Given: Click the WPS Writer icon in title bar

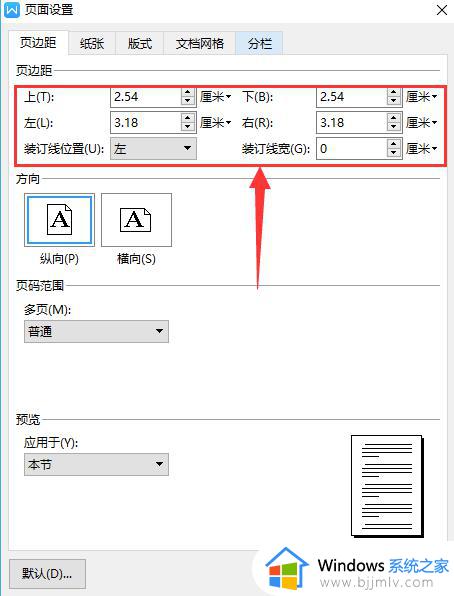Looking at the screenshot, I should 12,10.
